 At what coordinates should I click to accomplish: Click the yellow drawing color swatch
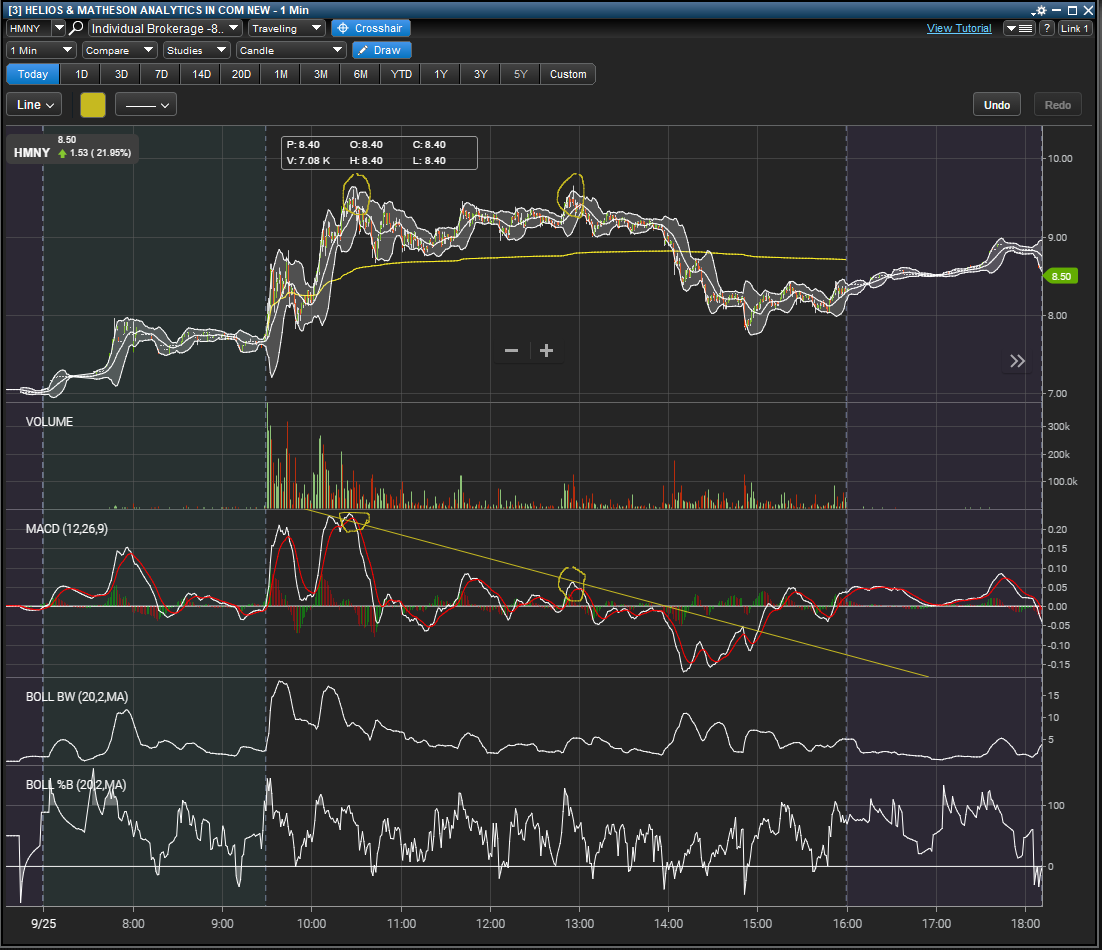(x=92, y=104)
